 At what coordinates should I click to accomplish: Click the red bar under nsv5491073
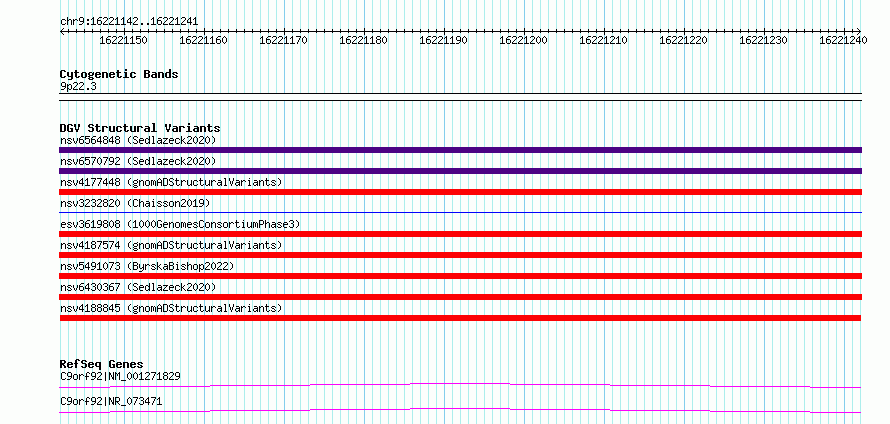tap(460, 276)
